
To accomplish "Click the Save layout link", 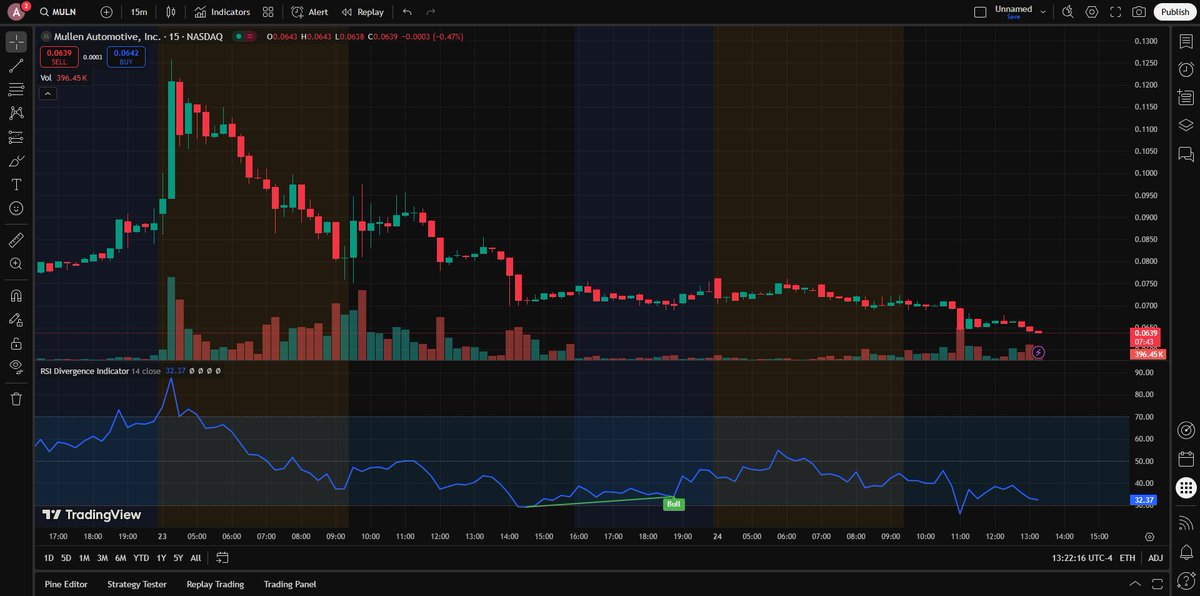I will click(1013, 17).
